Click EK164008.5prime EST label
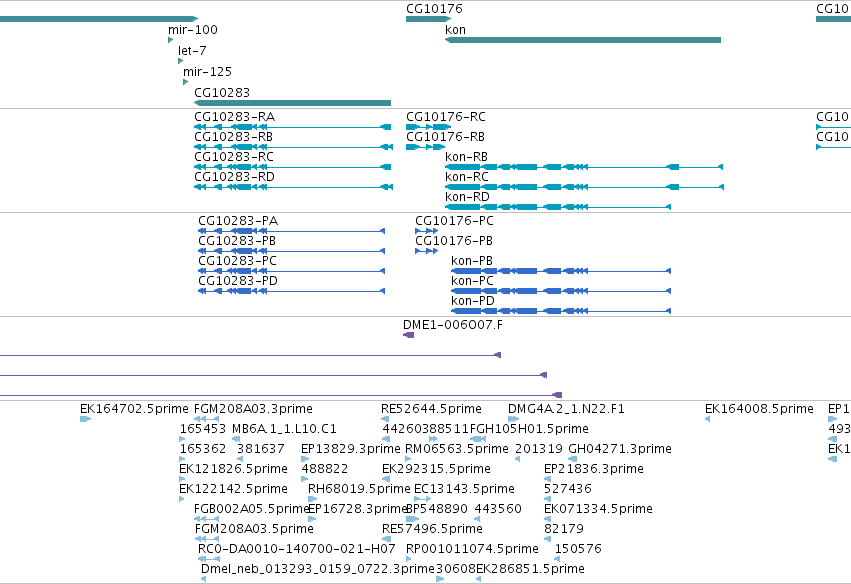The image size is (851, 584). coord(759,409)
